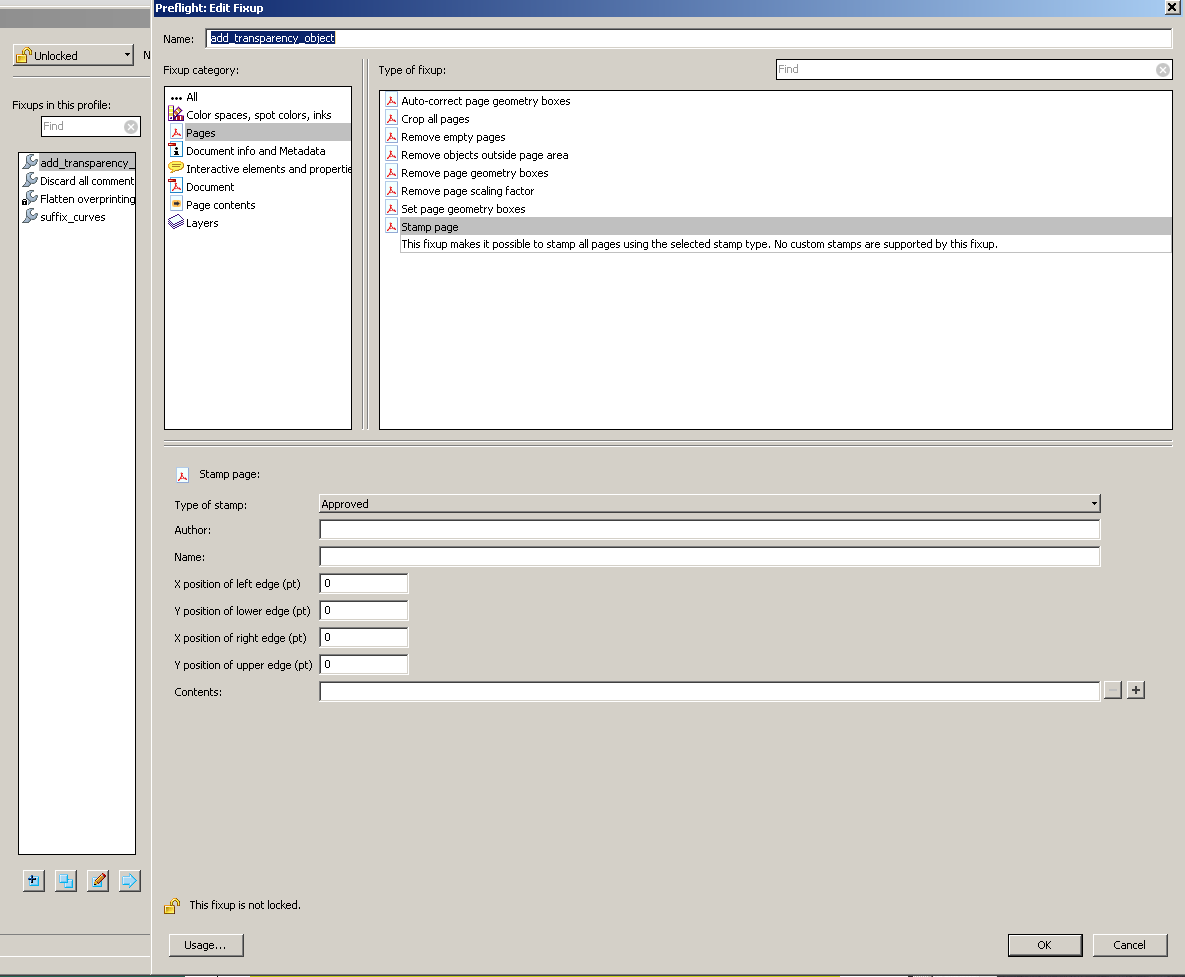Click the minus button next to Contents
Image resolution: width=1185 pixels, height=977 pixels.
[1112, 690]
